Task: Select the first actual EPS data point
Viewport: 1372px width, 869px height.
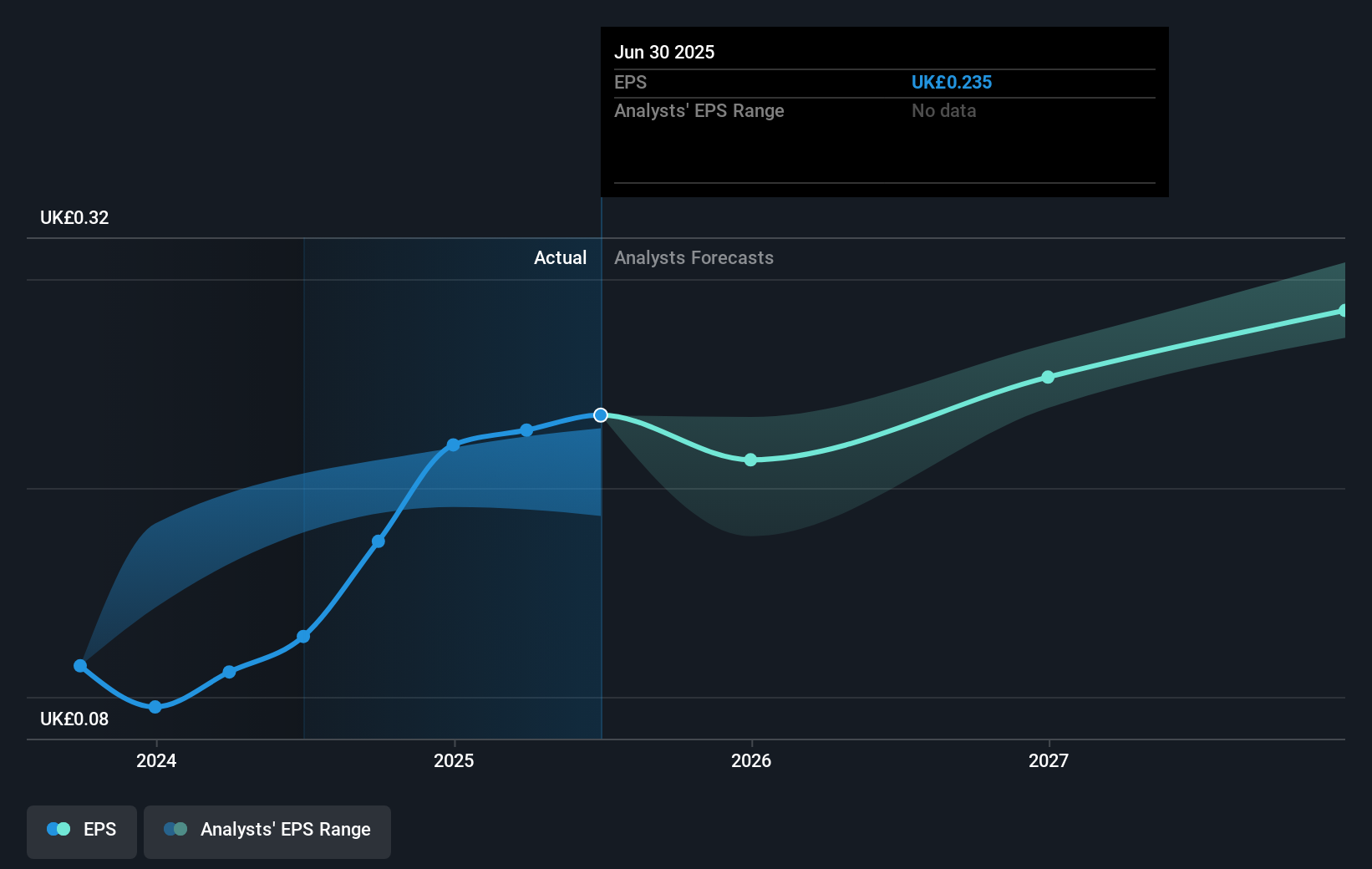Action: coord(79,665)
